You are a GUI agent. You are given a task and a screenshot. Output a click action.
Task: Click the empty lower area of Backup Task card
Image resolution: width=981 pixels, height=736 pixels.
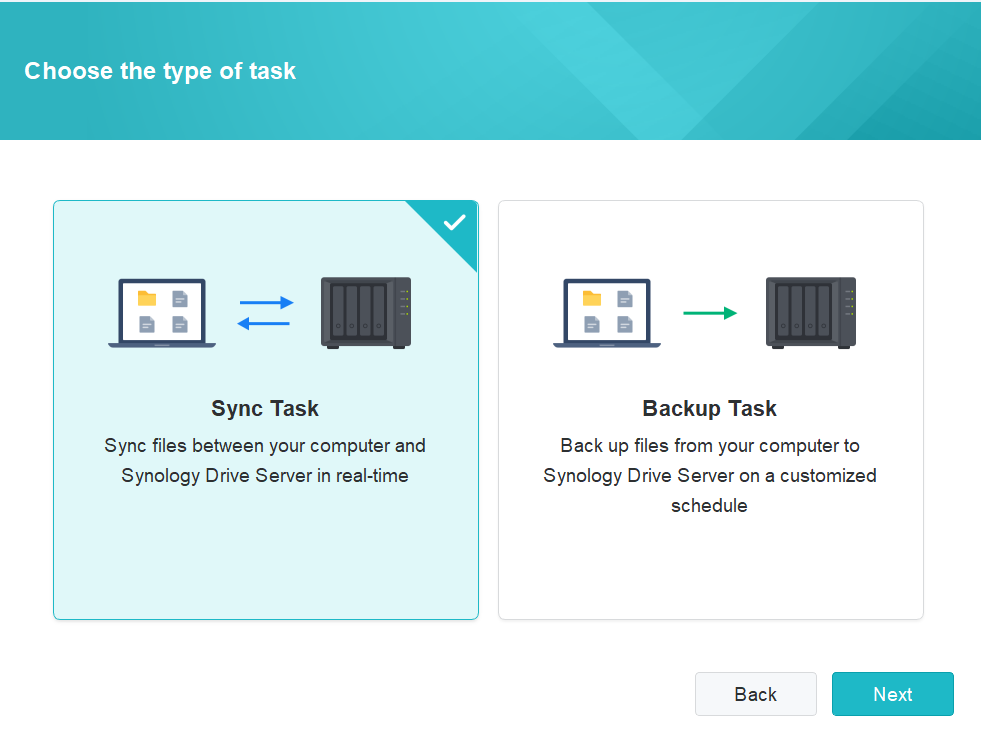click(x=711, y=566)
